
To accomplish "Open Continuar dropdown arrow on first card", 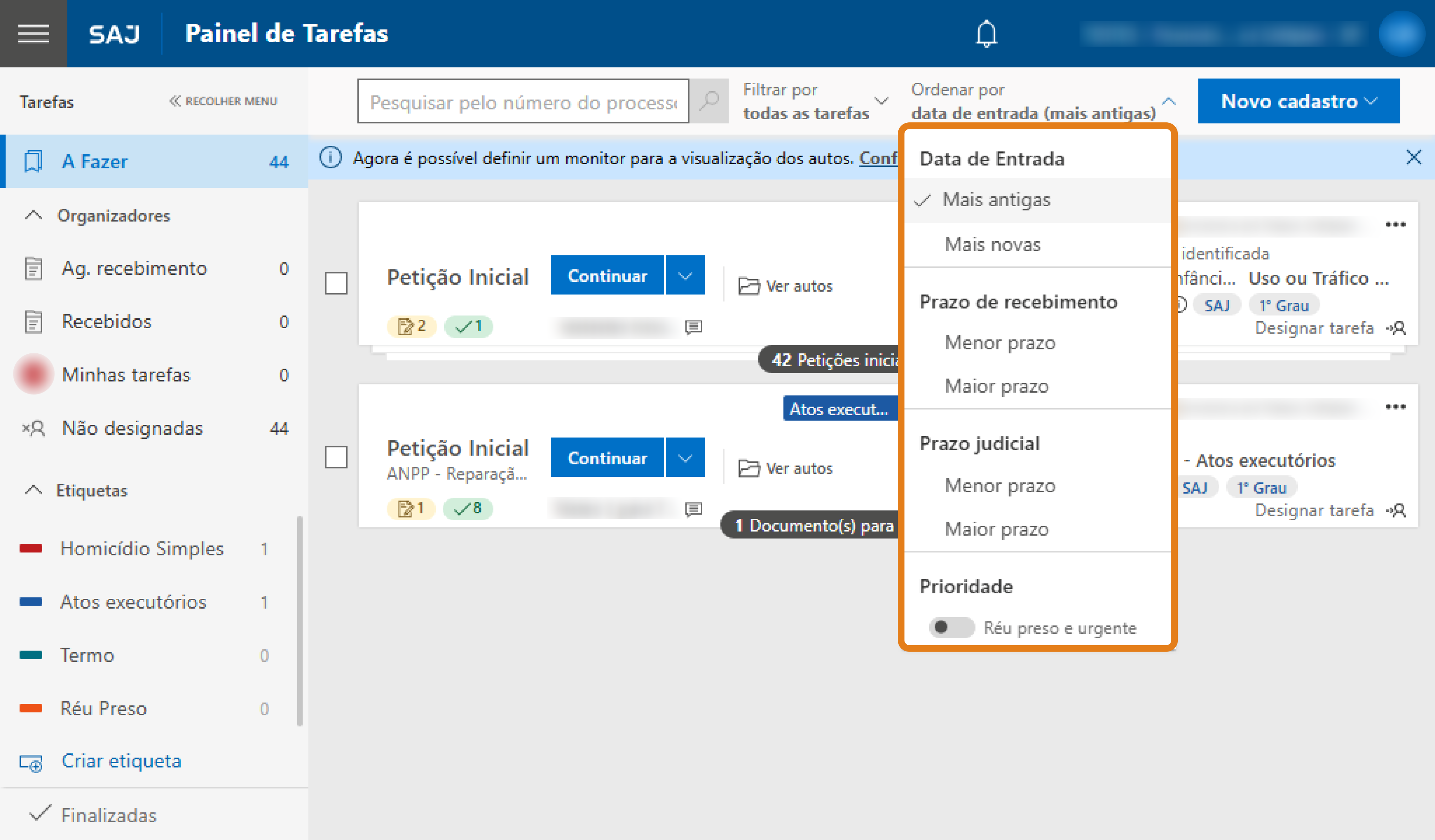I will [x=685, y=276].
